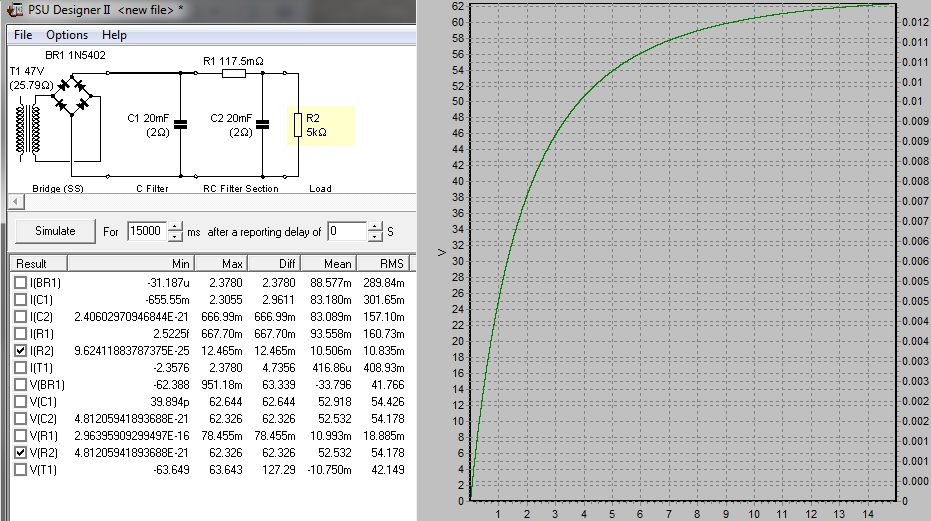
Task: Enable the I(R1) plot checkbox
Action: [x=21, y=334]
